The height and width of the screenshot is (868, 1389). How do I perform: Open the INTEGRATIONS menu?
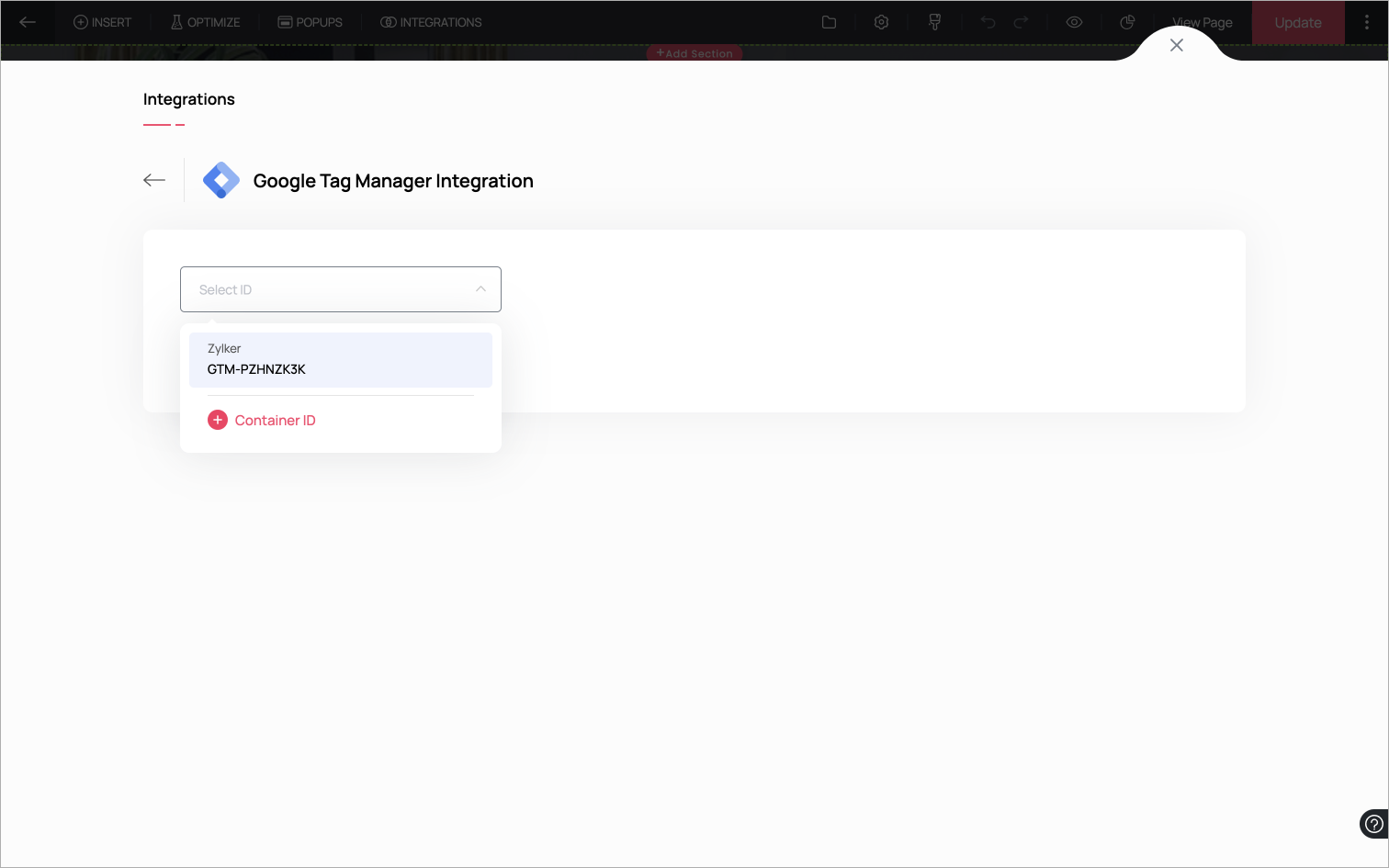coord(431,22)
